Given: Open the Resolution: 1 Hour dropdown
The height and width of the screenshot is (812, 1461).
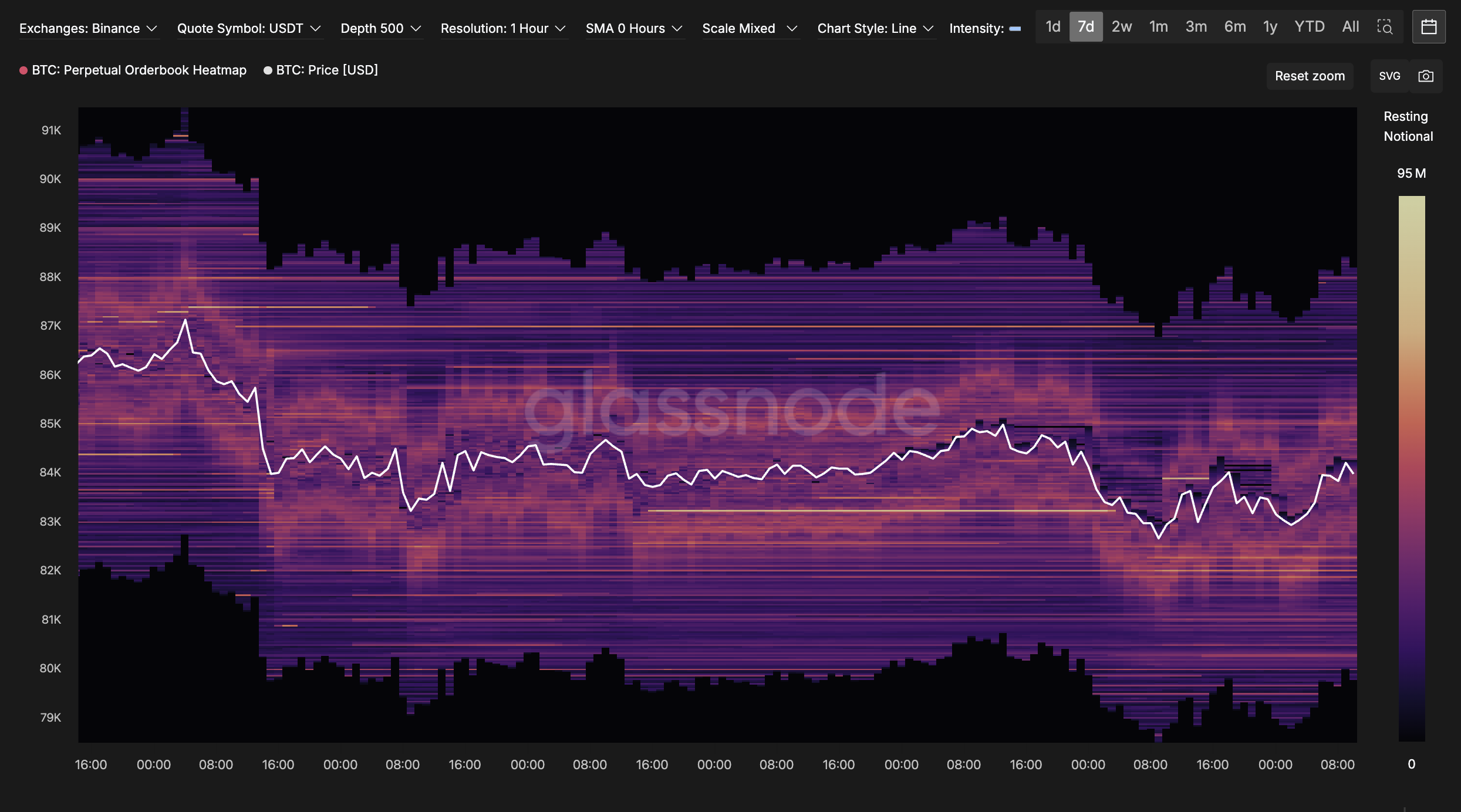Looking at the screenshot, I should (x=504, y=28).
